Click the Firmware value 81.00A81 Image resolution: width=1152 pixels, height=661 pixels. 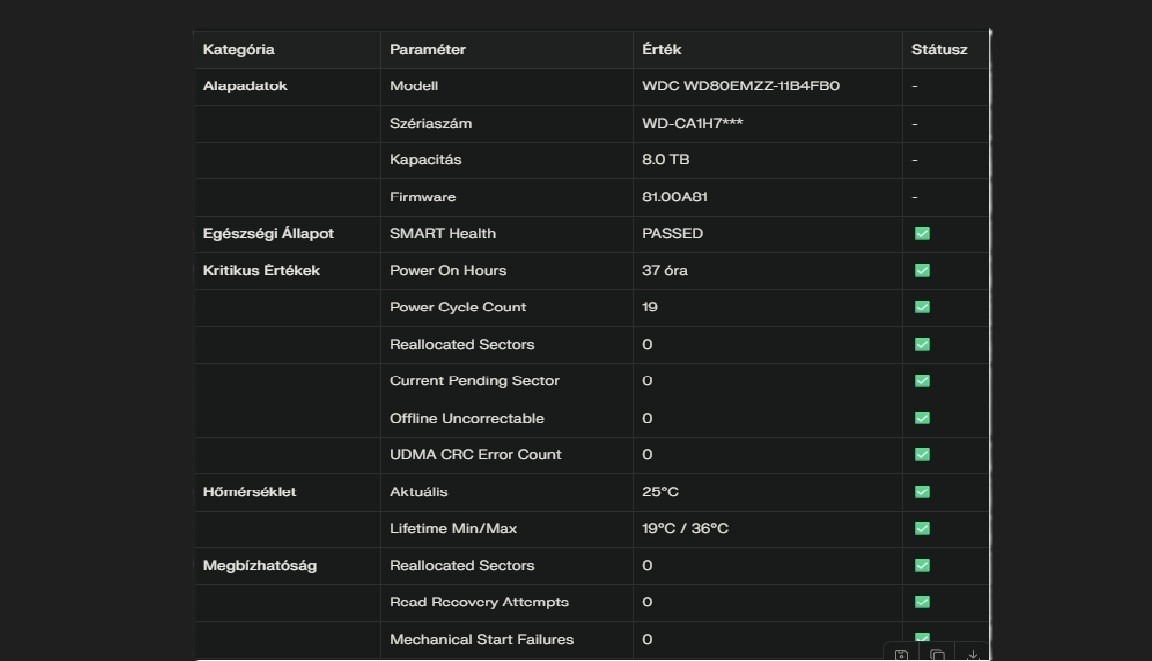[674, 197]
